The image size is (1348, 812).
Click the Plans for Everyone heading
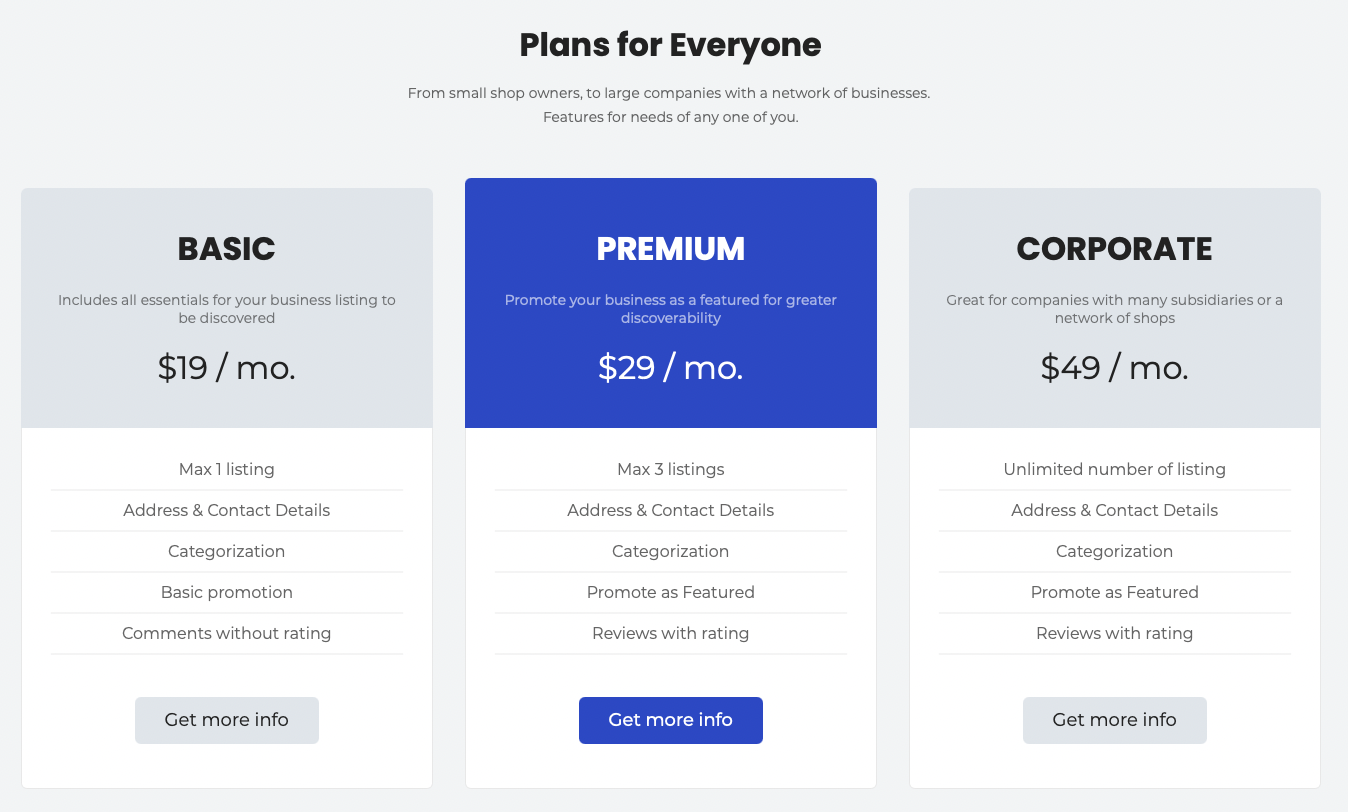point(671,45)
